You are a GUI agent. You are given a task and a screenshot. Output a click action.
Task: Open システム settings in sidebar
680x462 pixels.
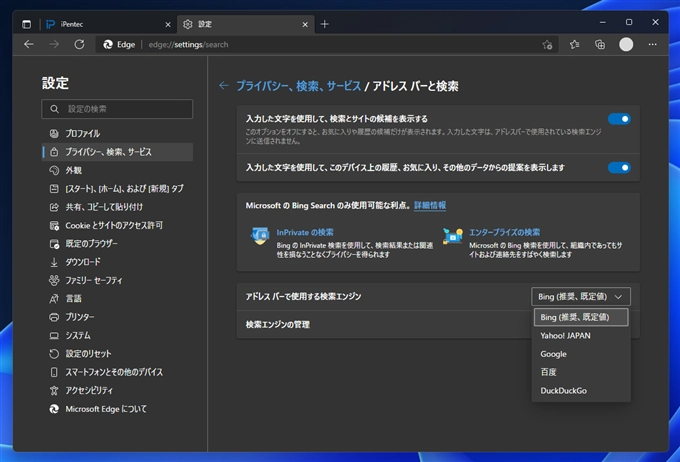tap(117, 335)
